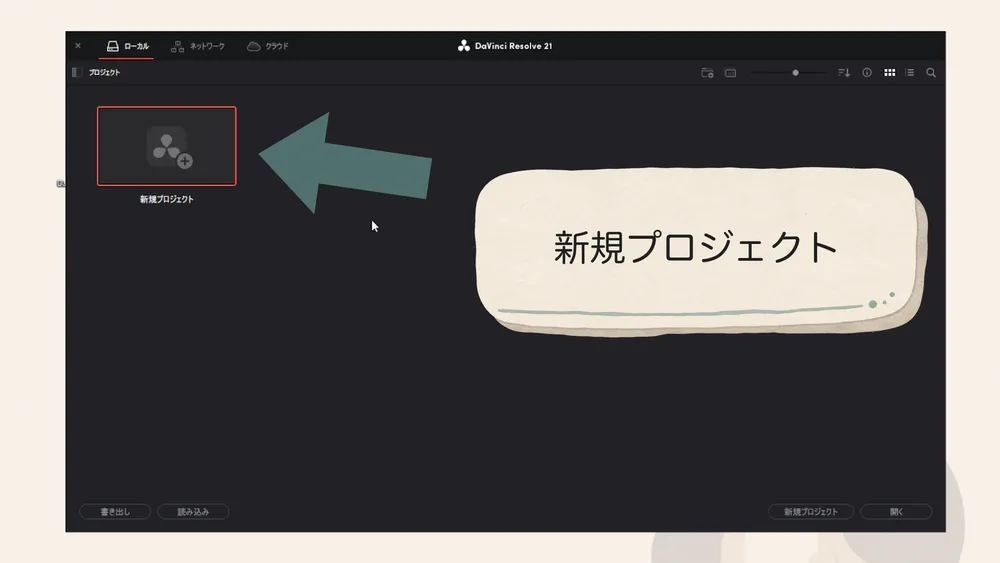1000x563 pixels.
Task: Create a new folder icon
Action: click(707, 73)
